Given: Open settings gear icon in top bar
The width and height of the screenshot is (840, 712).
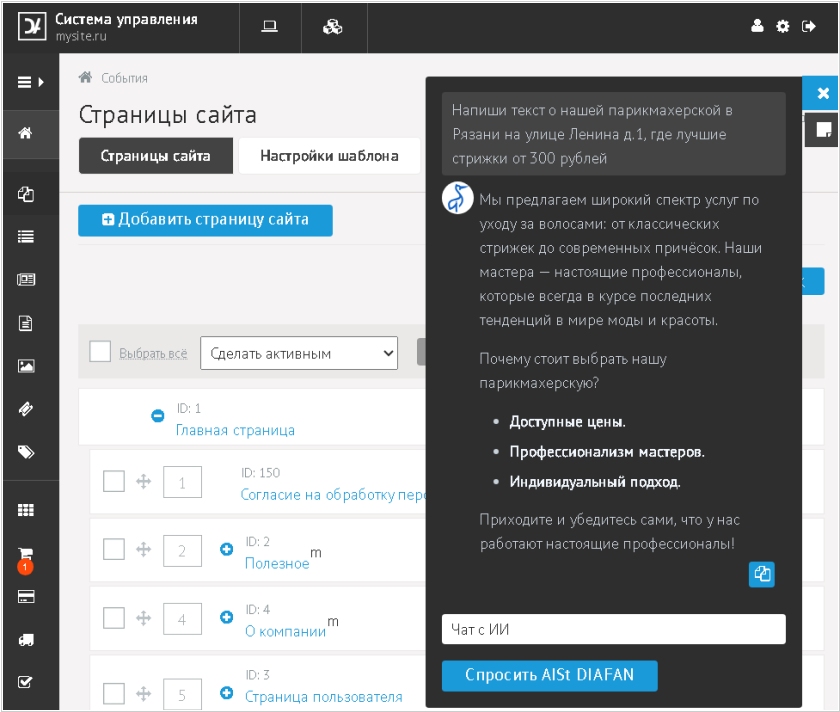Looking at the screenshot, I should [783, 26].
